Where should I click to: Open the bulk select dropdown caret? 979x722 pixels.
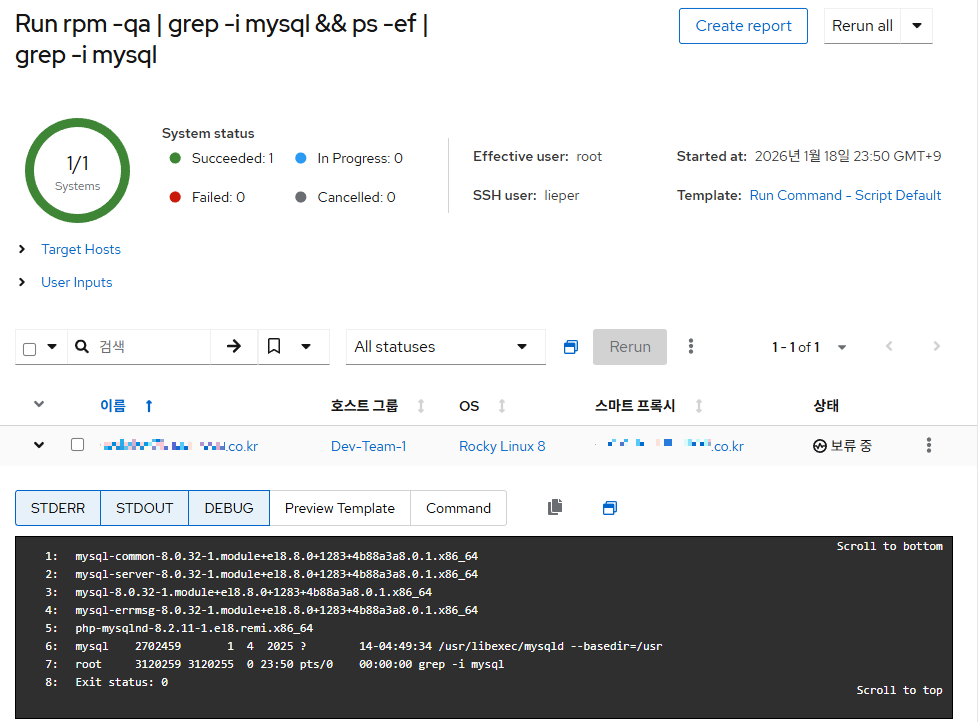point(52,346)
